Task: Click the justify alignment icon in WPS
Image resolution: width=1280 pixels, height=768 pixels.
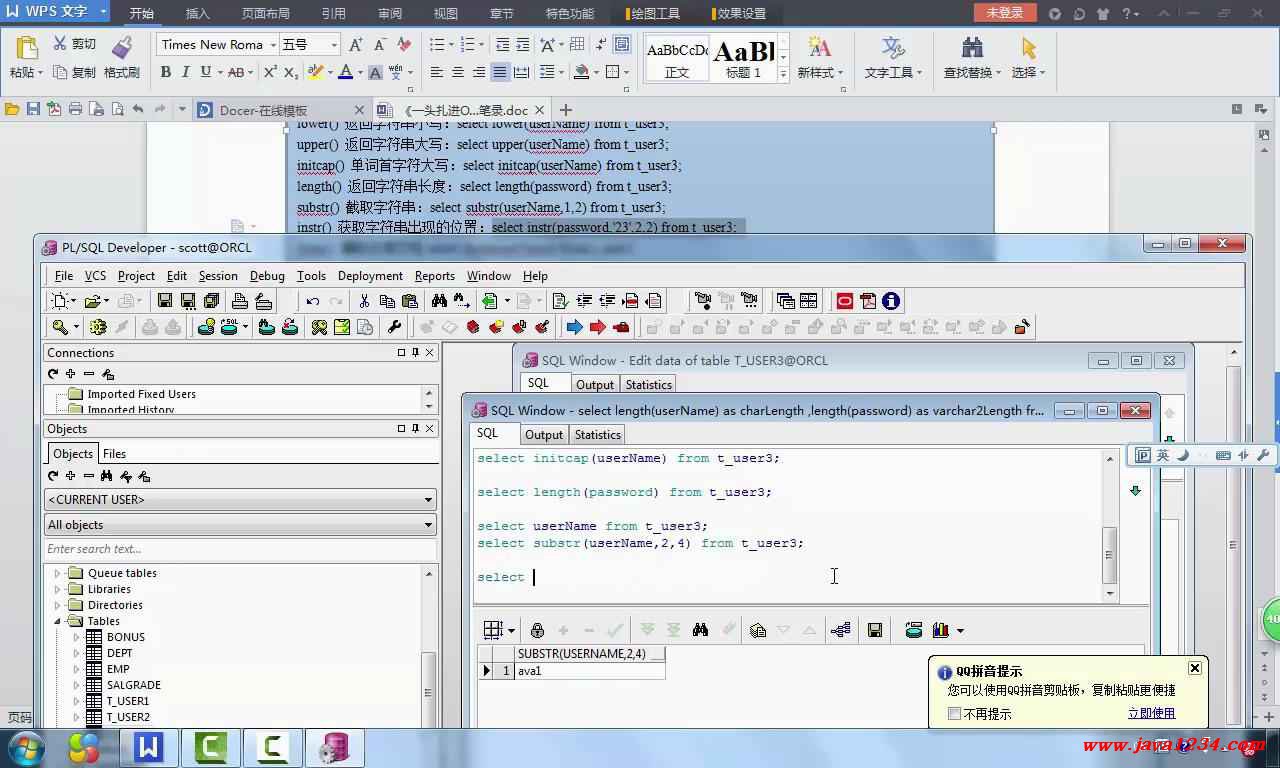Action: [499, 72]
